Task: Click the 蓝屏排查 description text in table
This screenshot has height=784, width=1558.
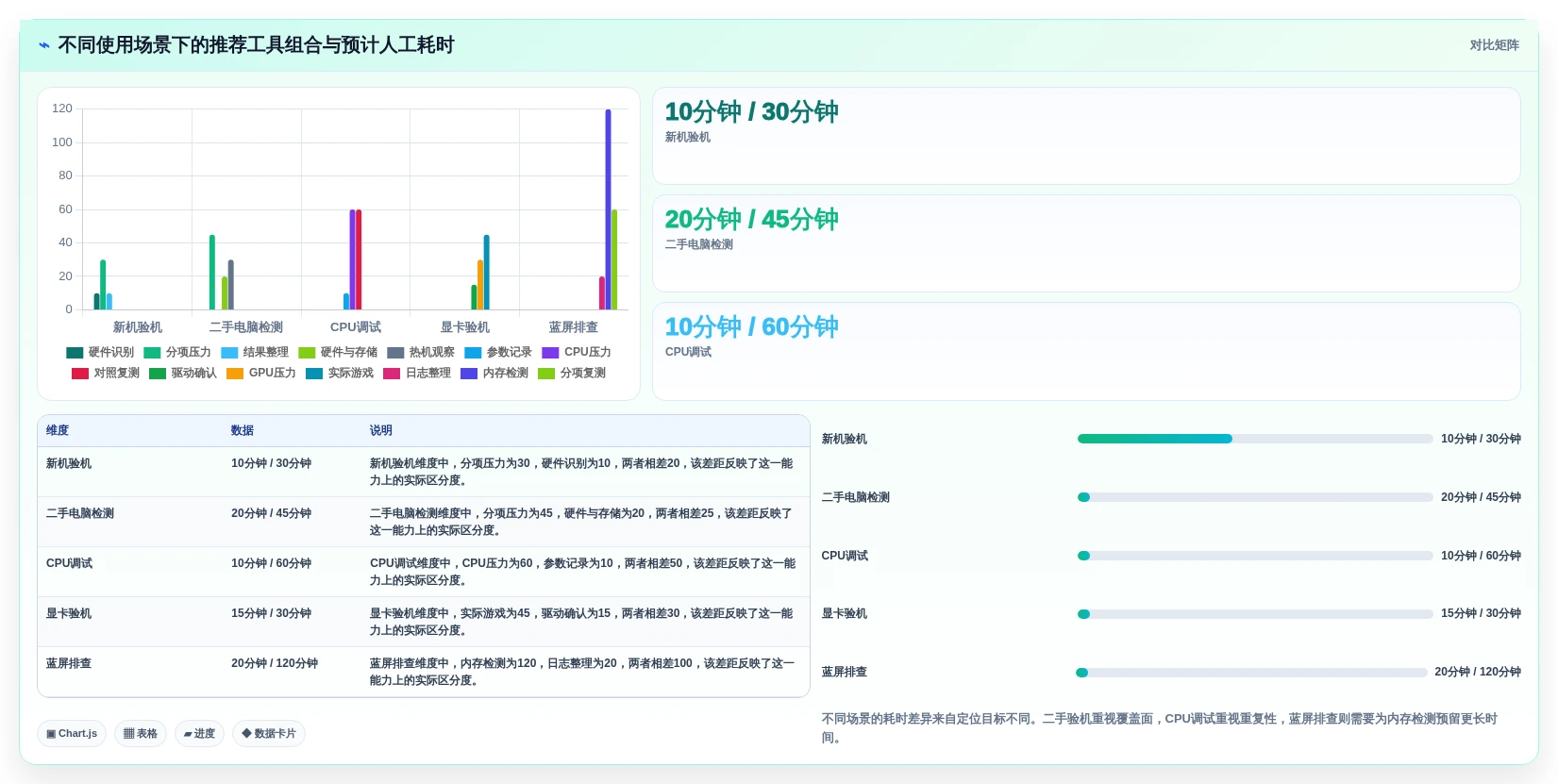Action: tap(582, 672)
